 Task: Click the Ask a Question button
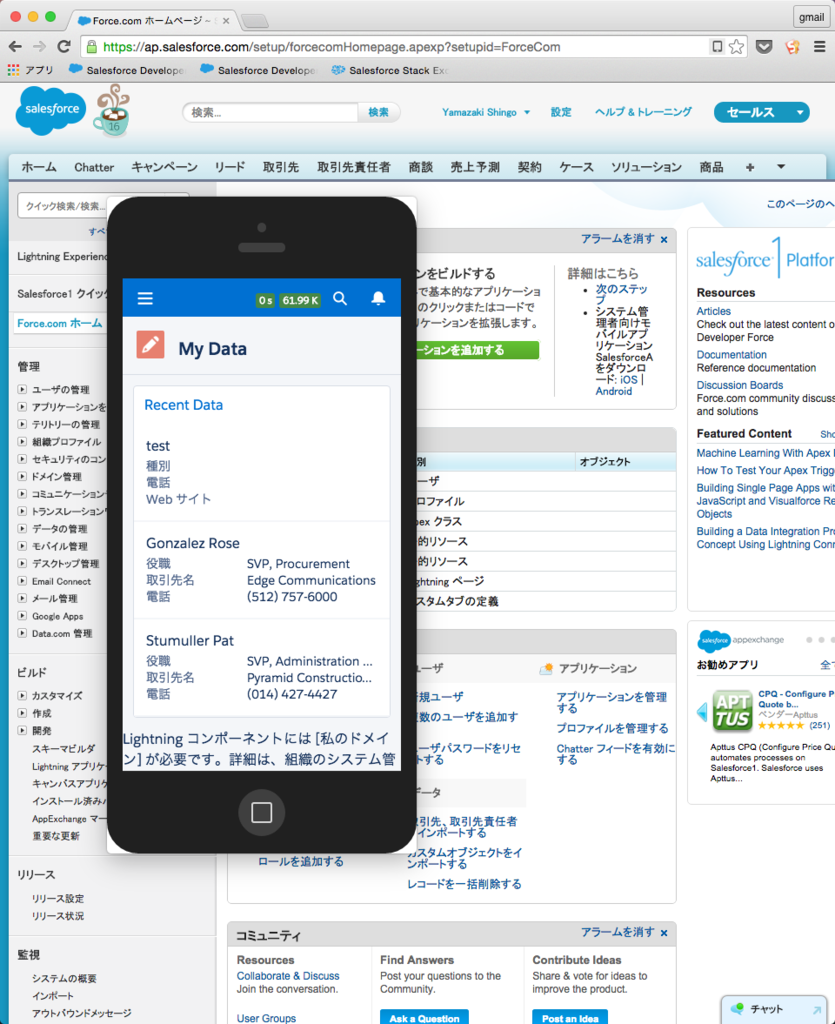pyautogui.click(x=424, y=1017)
